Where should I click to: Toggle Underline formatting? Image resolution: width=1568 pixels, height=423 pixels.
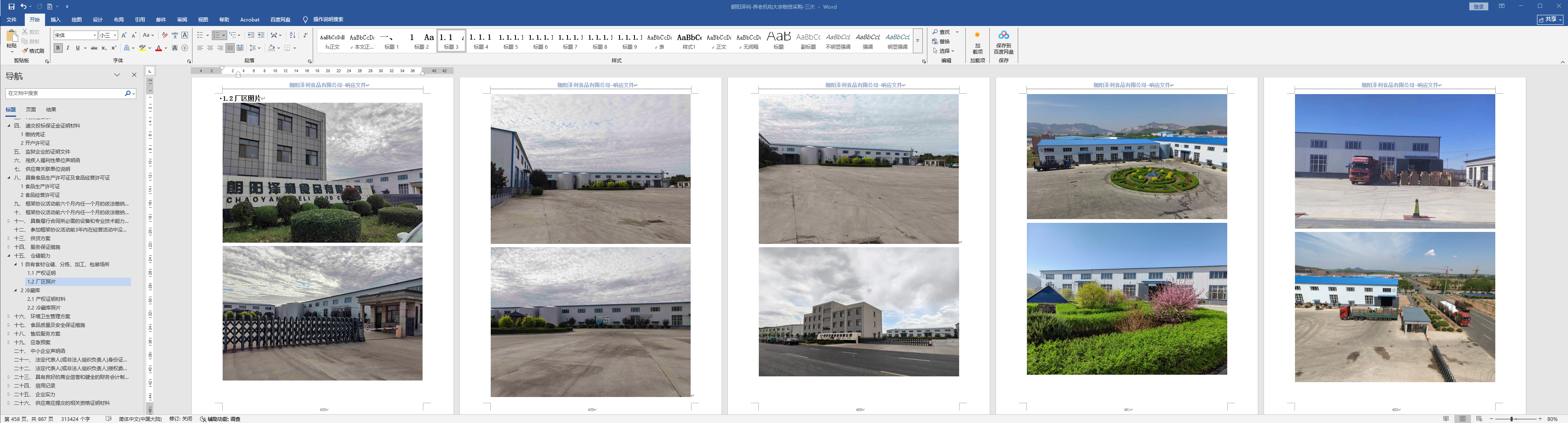(77, 48)
